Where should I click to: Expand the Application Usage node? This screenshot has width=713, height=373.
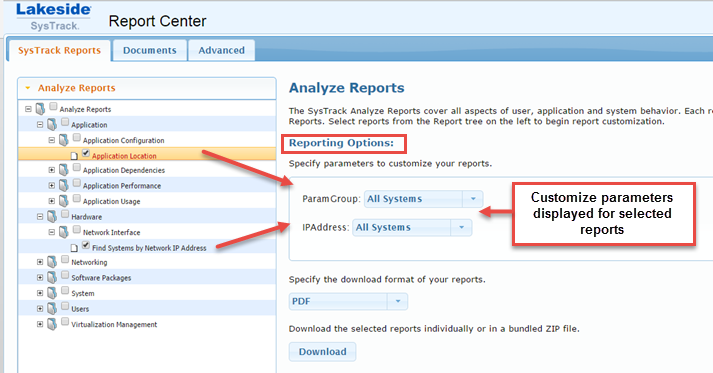[52, 201]
